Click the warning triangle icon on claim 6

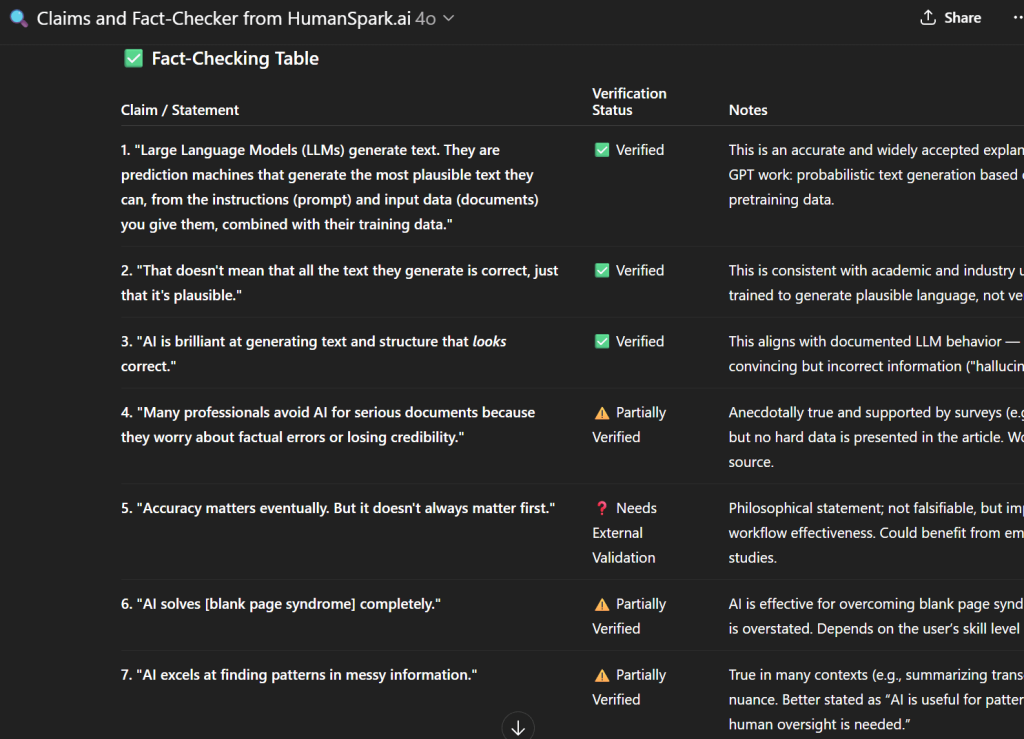(x=603, y=603)
